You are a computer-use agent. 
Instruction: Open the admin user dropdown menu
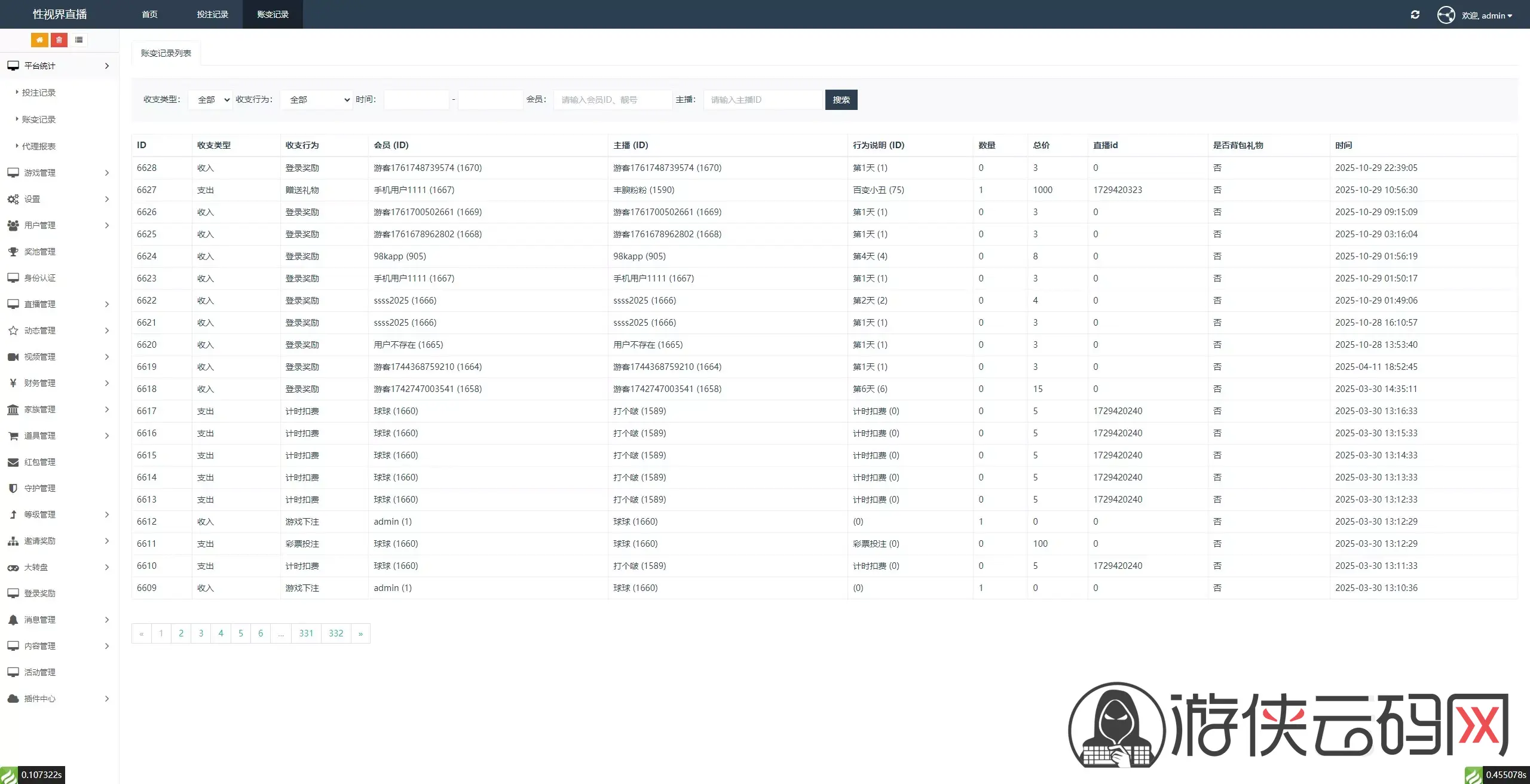point(1486,16)
